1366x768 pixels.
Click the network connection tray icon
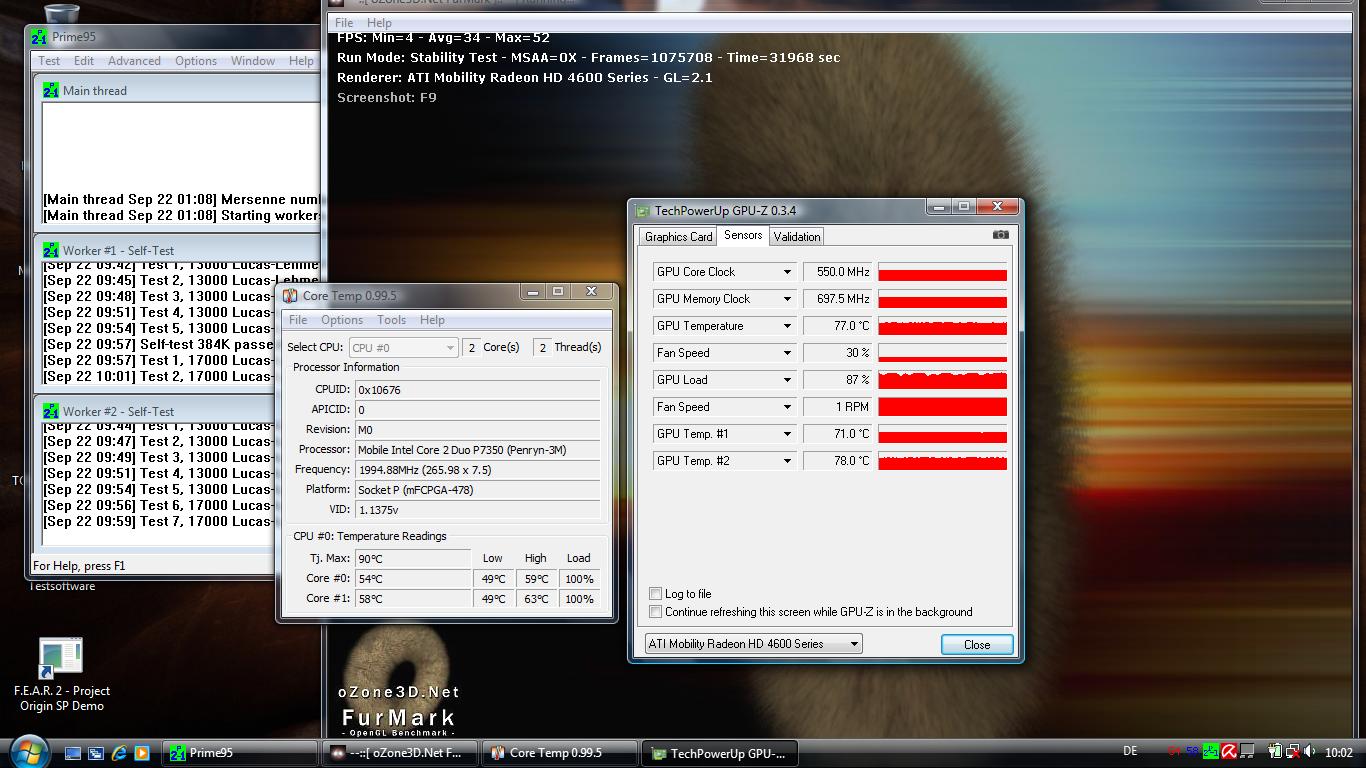(1293, 752)
